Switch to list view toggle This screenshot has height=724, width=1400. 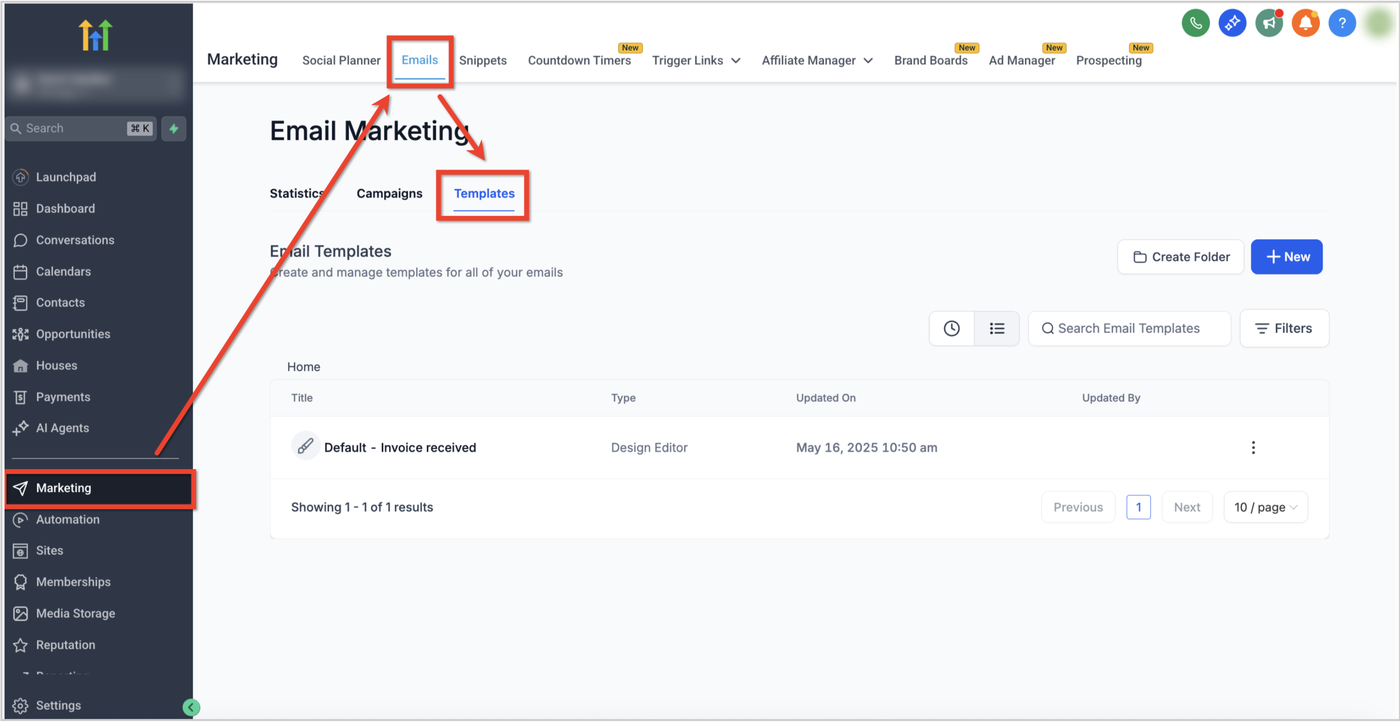[997, 328]
